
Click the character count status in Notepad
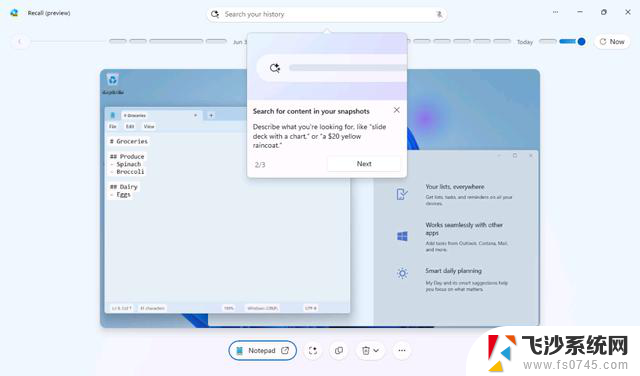pyautogui.click(x=152, y=308)
